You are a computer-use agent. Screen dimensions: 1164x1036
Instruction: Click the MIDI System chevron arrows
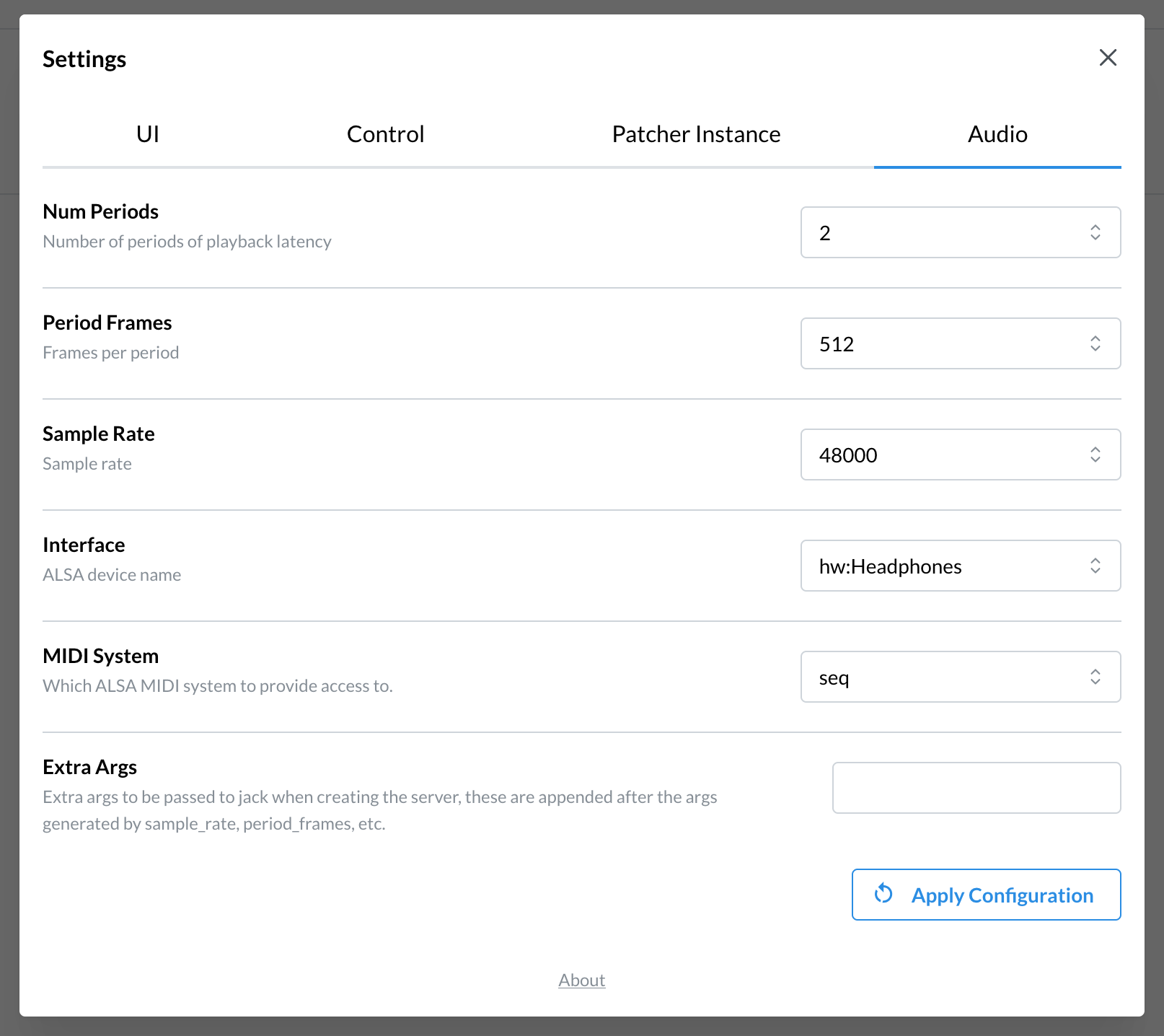tap(1095, 677)
